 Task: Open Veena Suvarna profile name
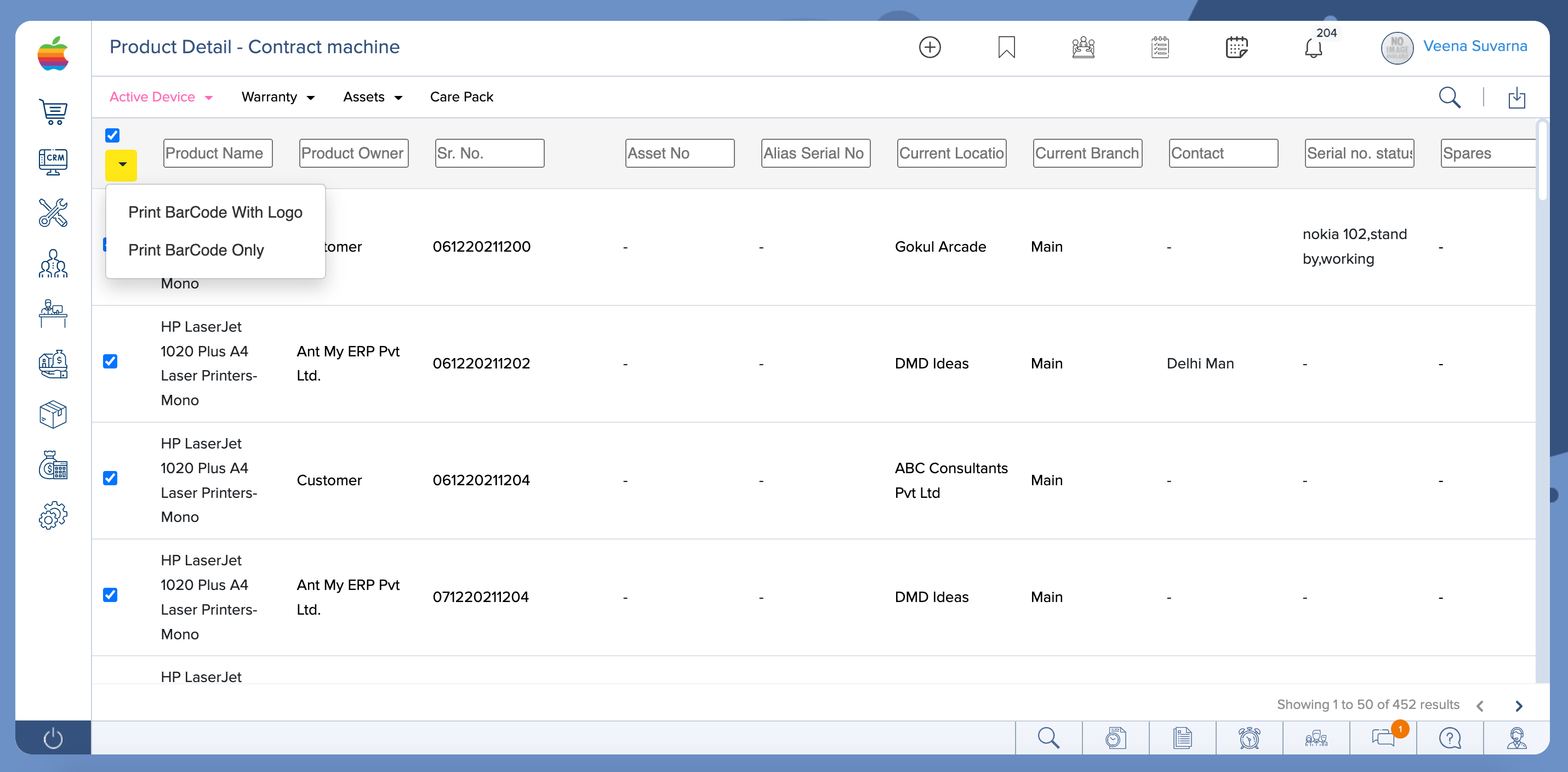(1475, 46)
